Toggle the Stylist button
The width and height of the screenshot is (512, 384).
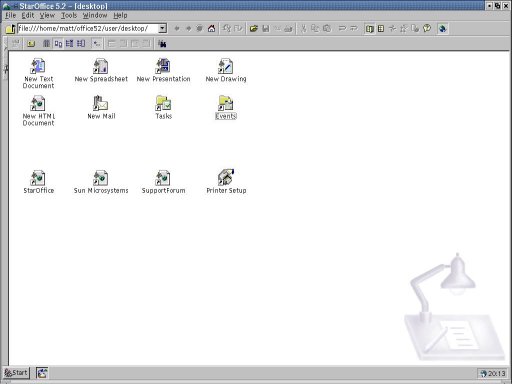404,29
